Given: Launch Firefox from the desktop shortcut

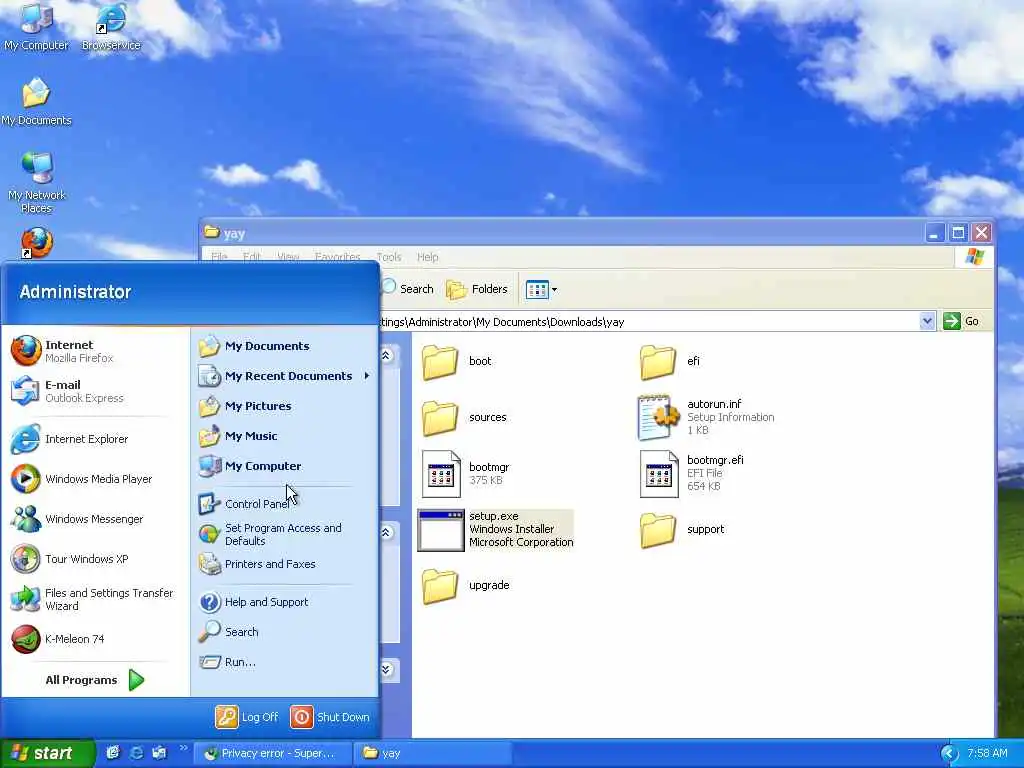Looking at the screenshot, I should 37,242.
